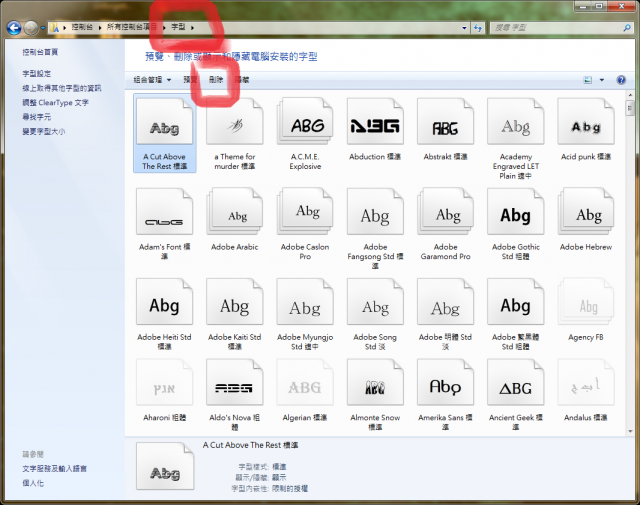Select the Almonte Snow font icon
Screen dimensions: 641x505
coord(375,382)
